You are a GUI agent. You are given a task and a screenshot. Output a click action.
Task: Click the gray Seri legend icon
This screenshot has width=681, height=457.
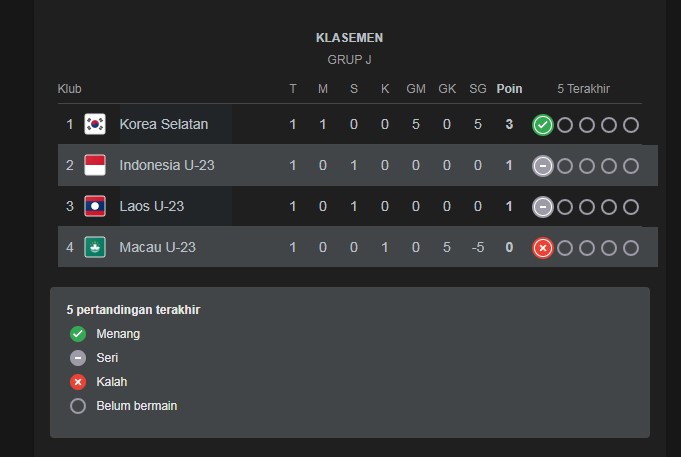pyautogui.click(x=78, y=358)
